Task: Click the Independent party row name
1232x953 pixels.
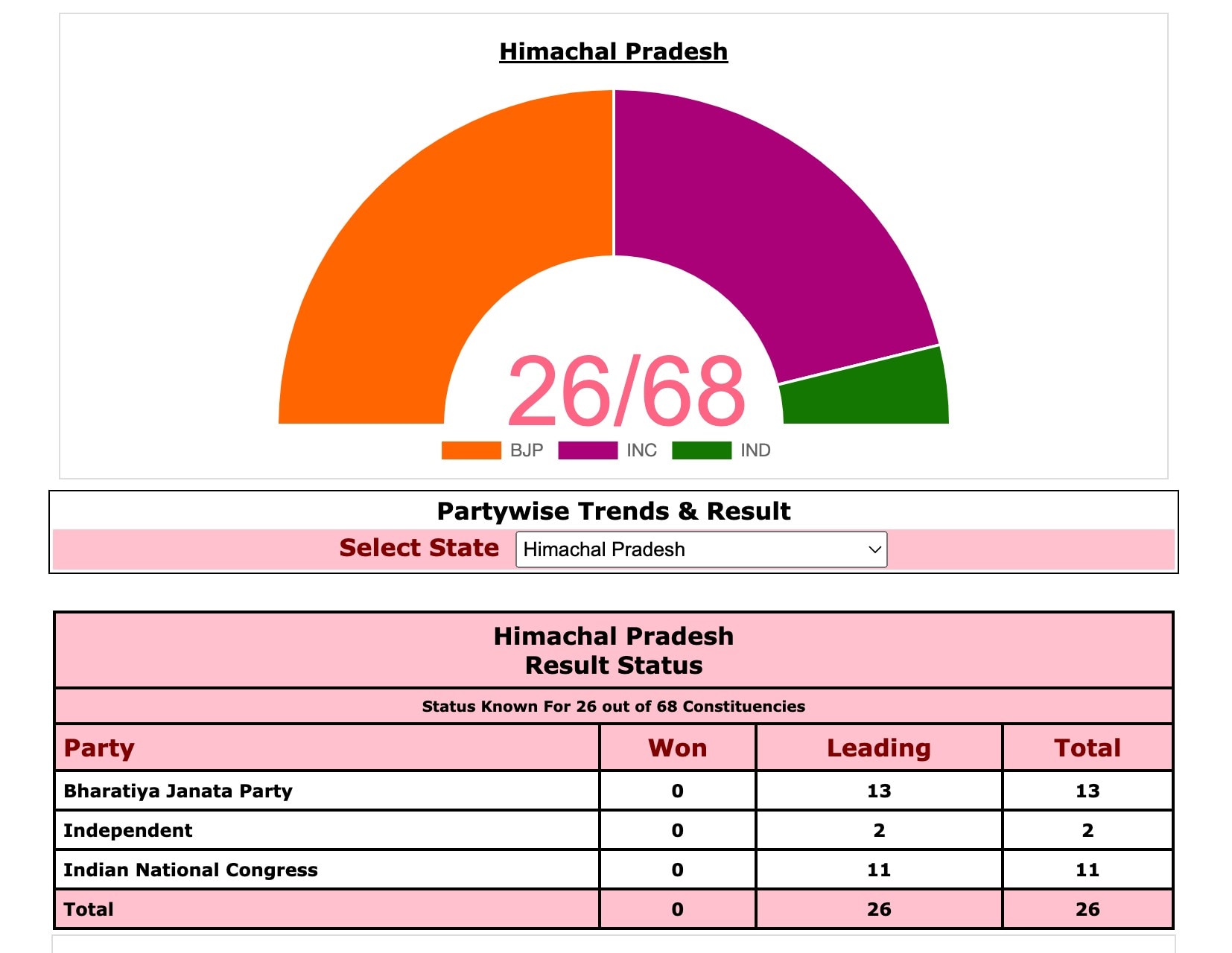Action: 128,830
